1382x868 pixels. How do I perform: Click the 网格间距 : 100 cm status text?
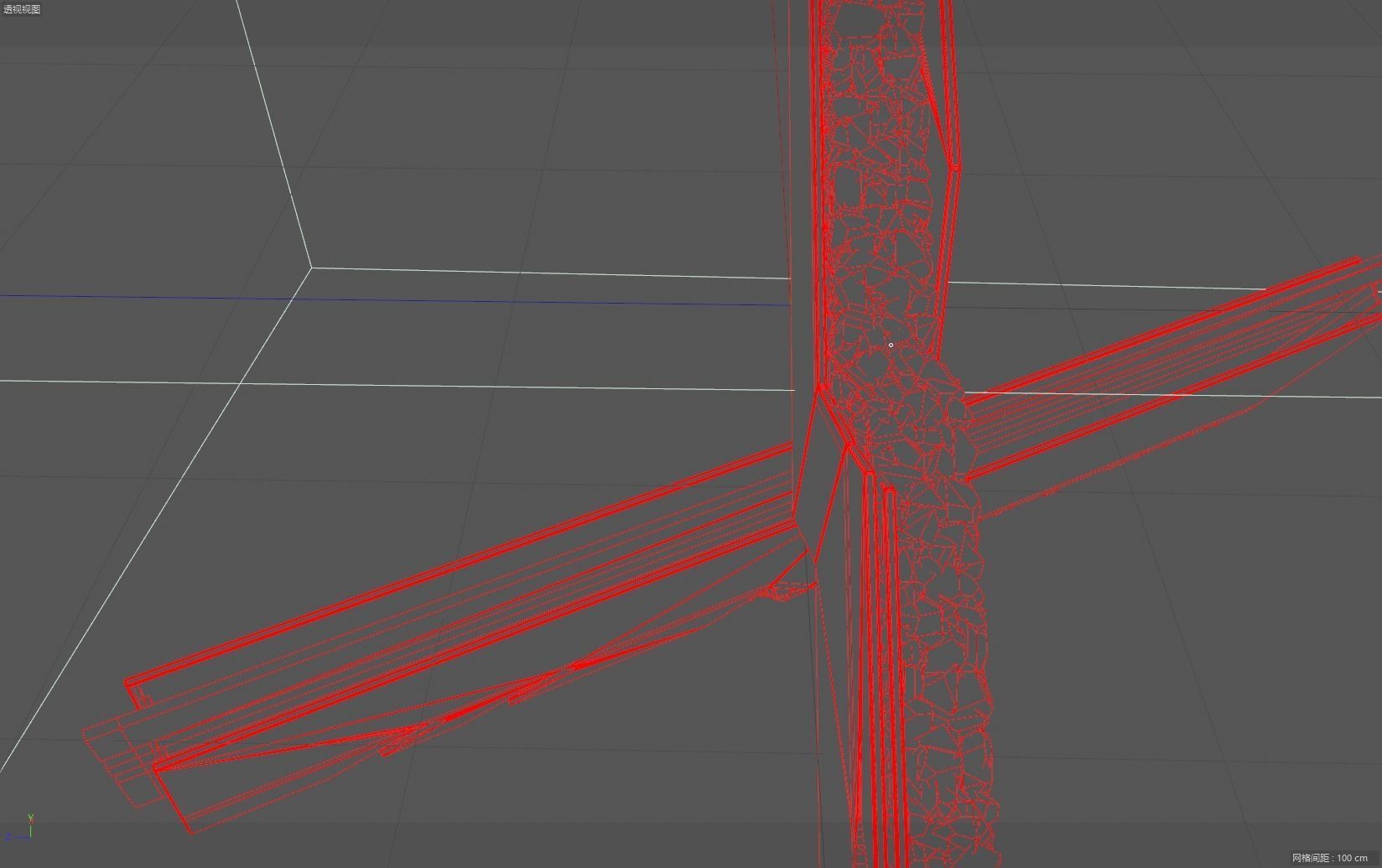(x=1329, y=858)
